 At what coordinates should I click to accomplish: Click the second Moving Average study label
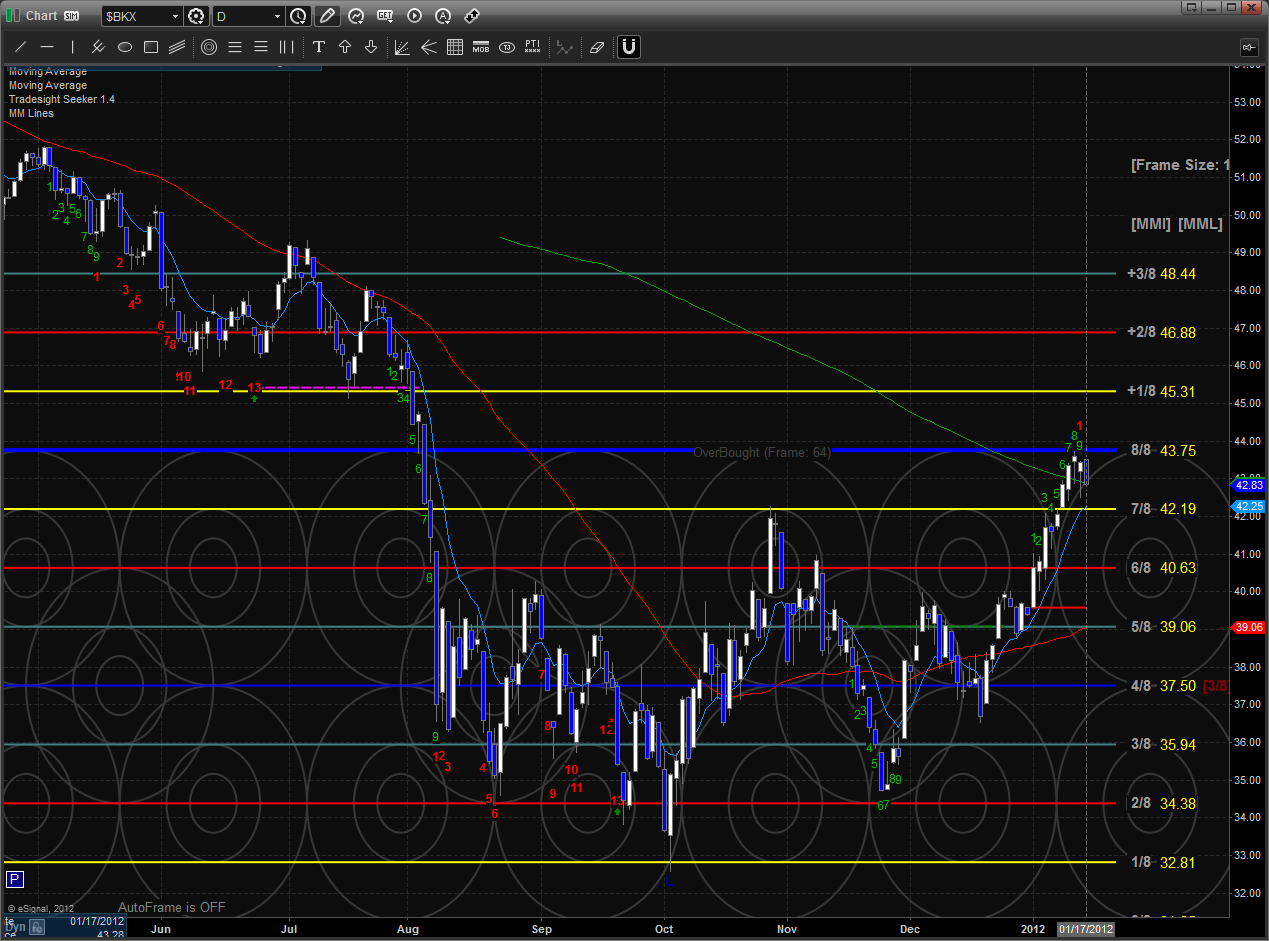[x=48, y=85]
